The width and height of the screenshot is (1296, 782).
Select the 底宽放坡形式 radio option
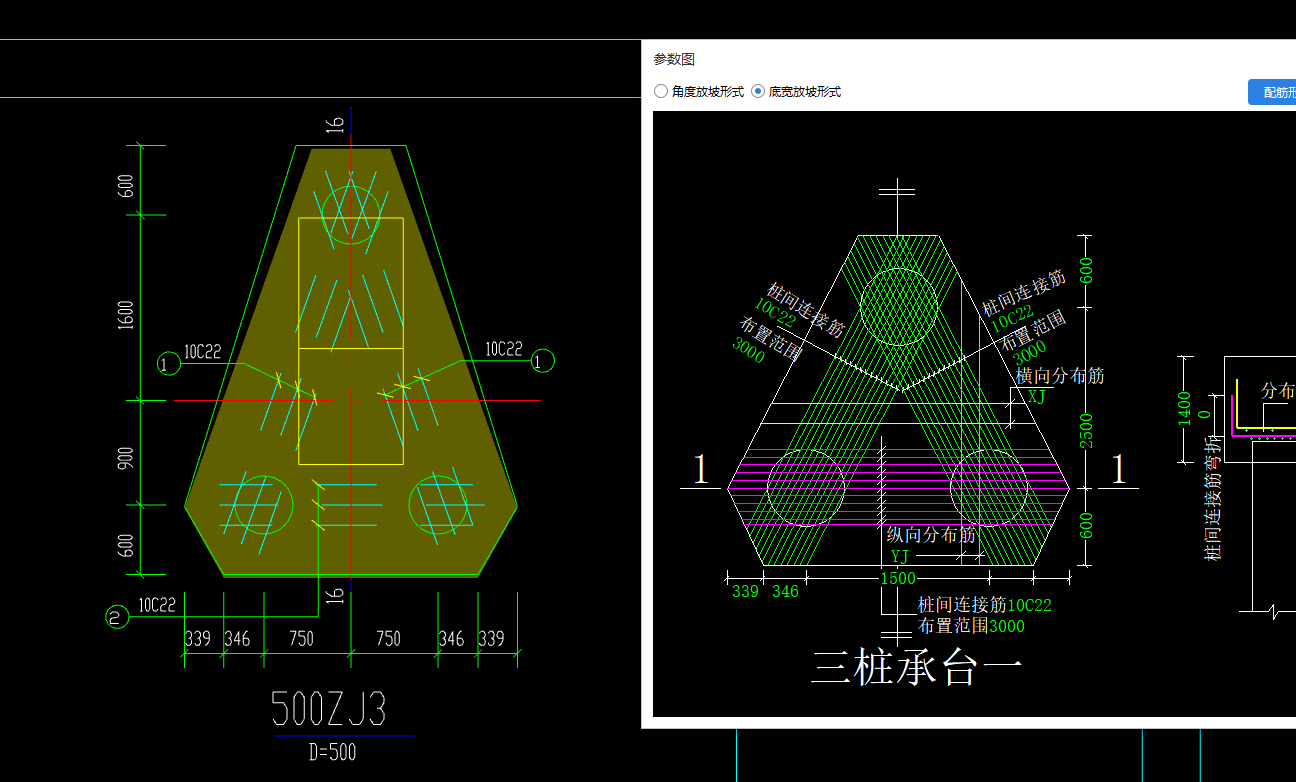point(796,91)
